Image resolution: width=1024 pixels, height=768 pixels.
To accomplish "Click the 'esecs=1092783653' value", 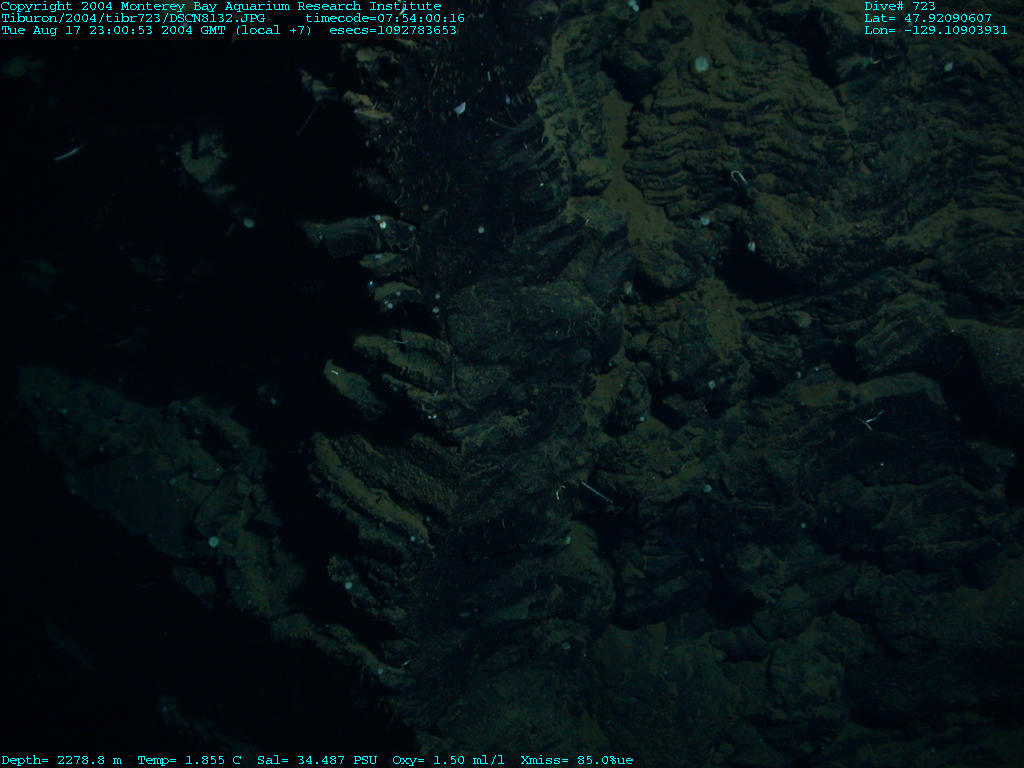I will point(393,30).
